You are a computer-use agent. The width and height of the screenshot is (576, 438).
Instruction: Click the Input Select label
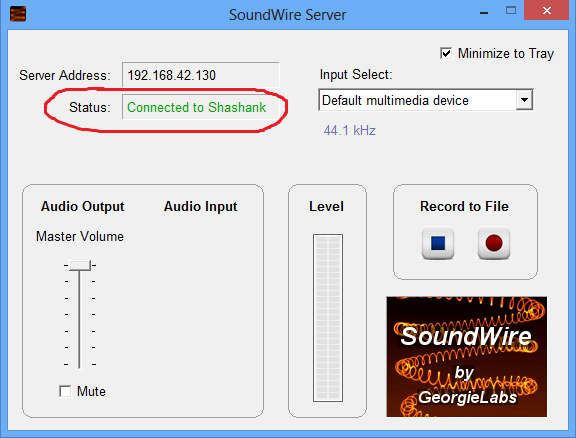(356, 75)
